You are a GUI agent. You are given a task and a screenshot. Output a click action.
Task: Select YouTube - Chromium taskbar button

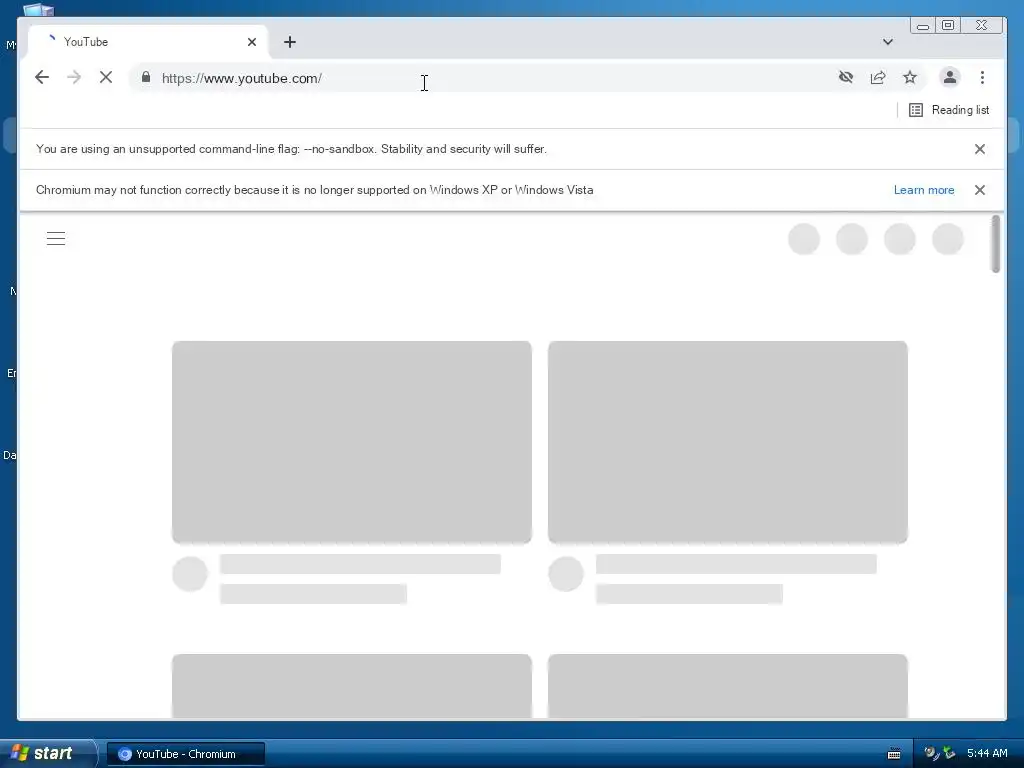coord(185,754)
